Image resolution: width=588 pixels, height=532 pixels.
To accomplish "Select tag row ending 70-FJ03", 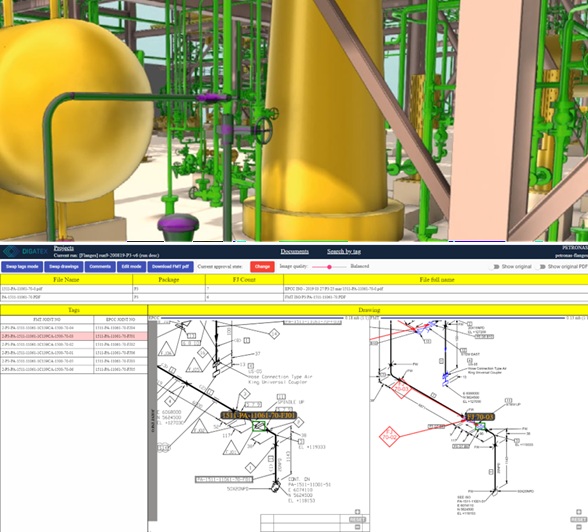I will [x=74, y=361].
